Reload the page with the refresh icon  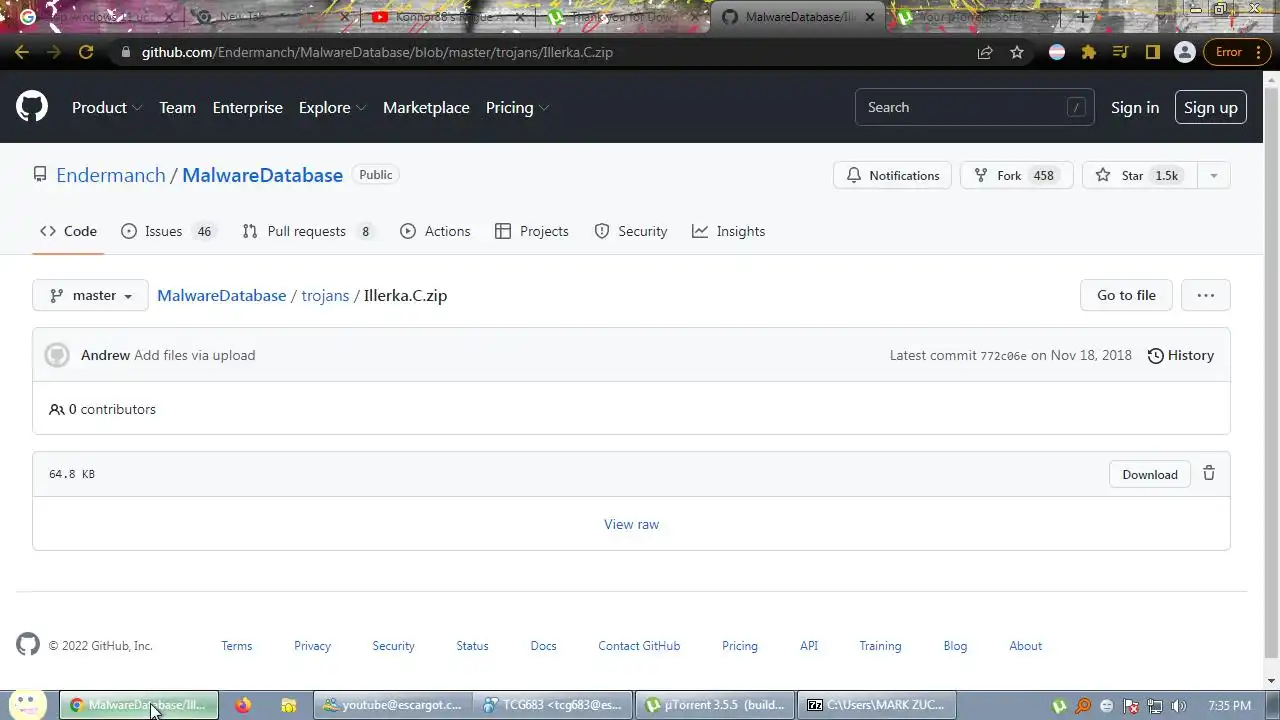tap(86, 52)
